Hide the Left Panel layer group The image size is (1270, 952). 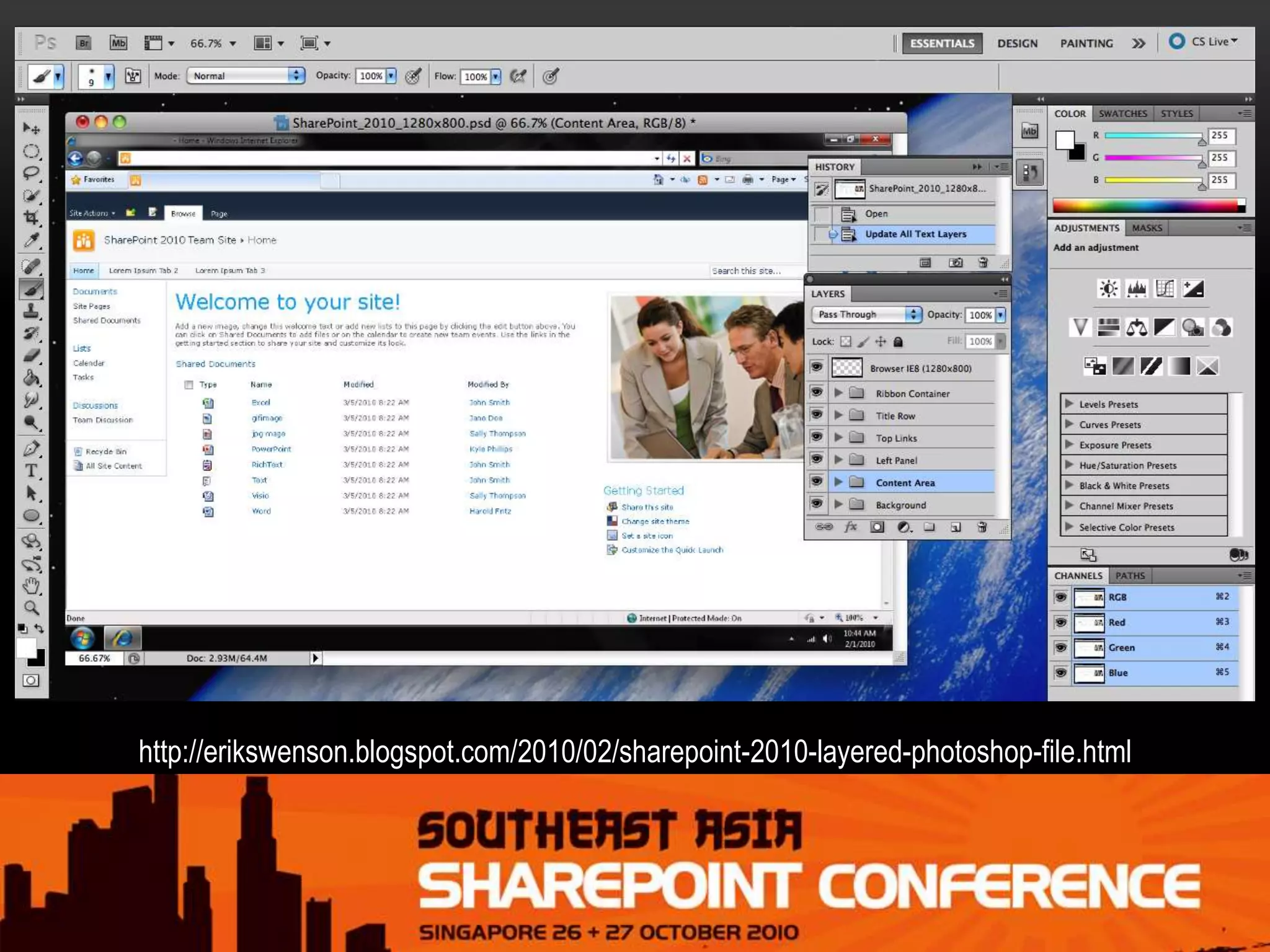click(x=817, y=459)
